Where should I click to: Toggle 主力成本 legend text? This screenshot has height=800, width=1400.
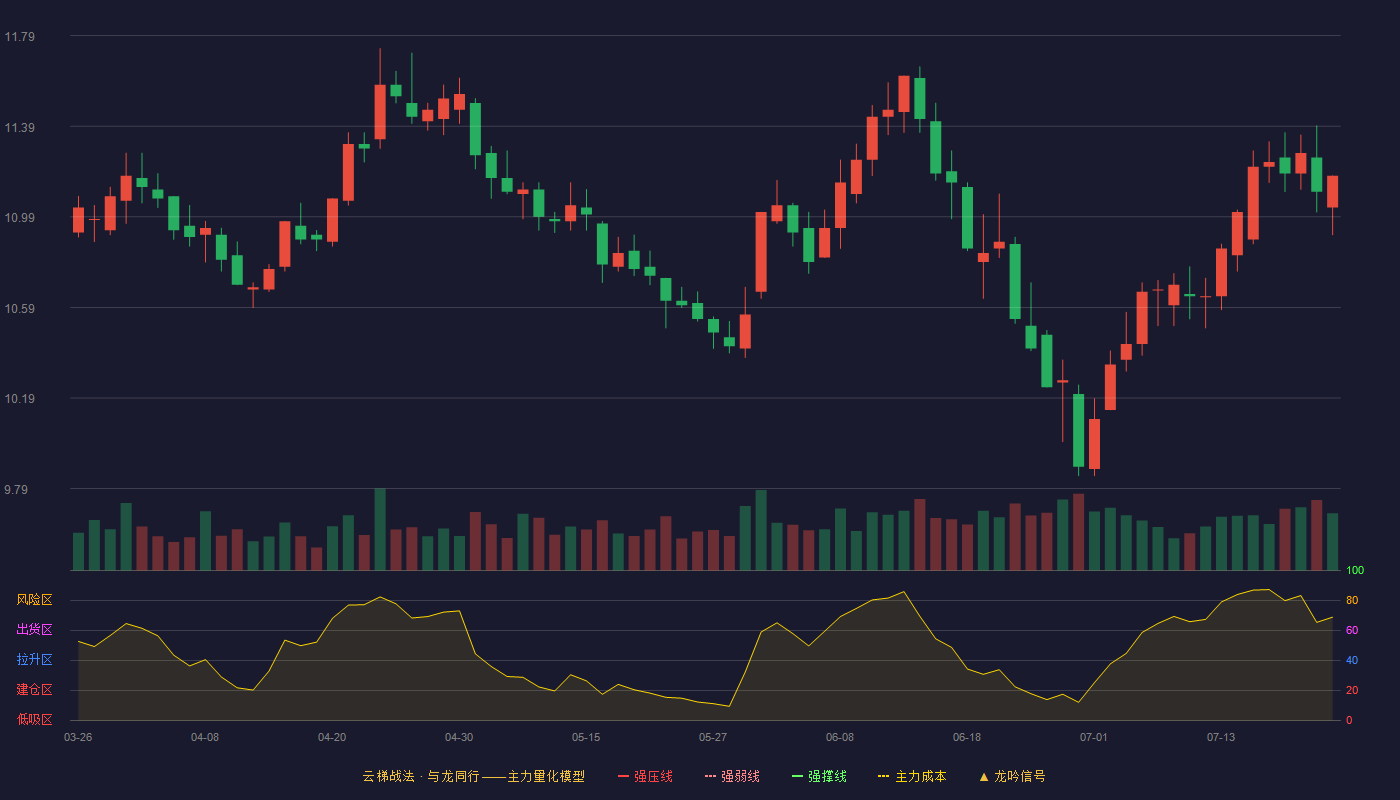pyautogui.click(x=920, y=776)
